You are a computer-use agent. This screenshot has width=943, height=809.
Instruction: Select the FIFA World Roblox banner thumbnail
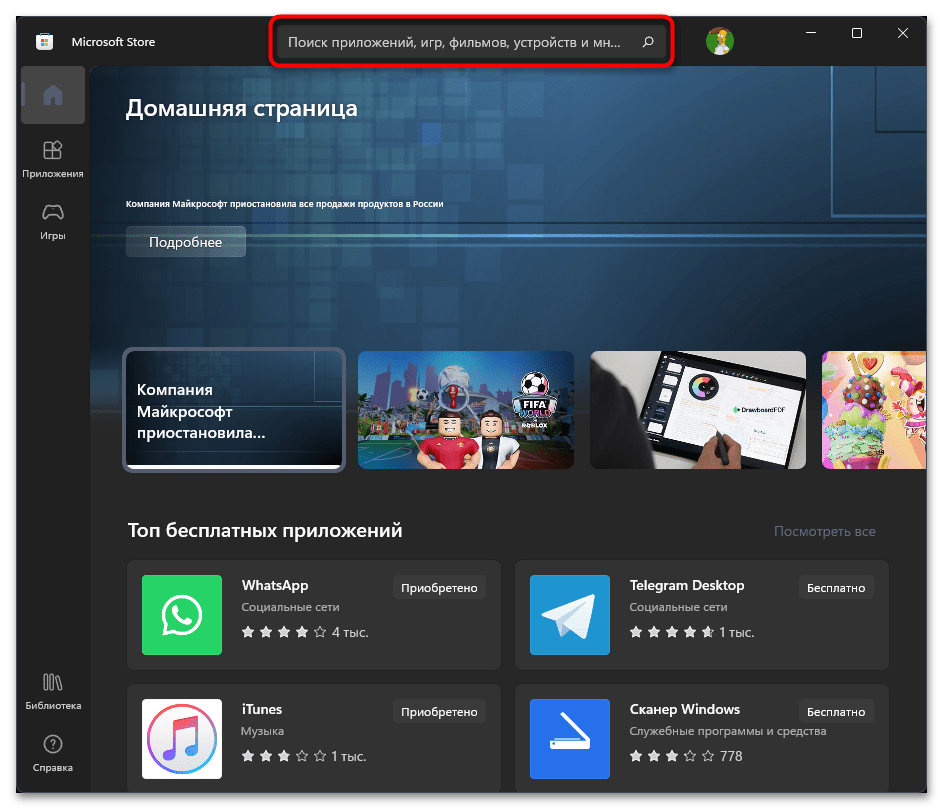coord(466,410)
